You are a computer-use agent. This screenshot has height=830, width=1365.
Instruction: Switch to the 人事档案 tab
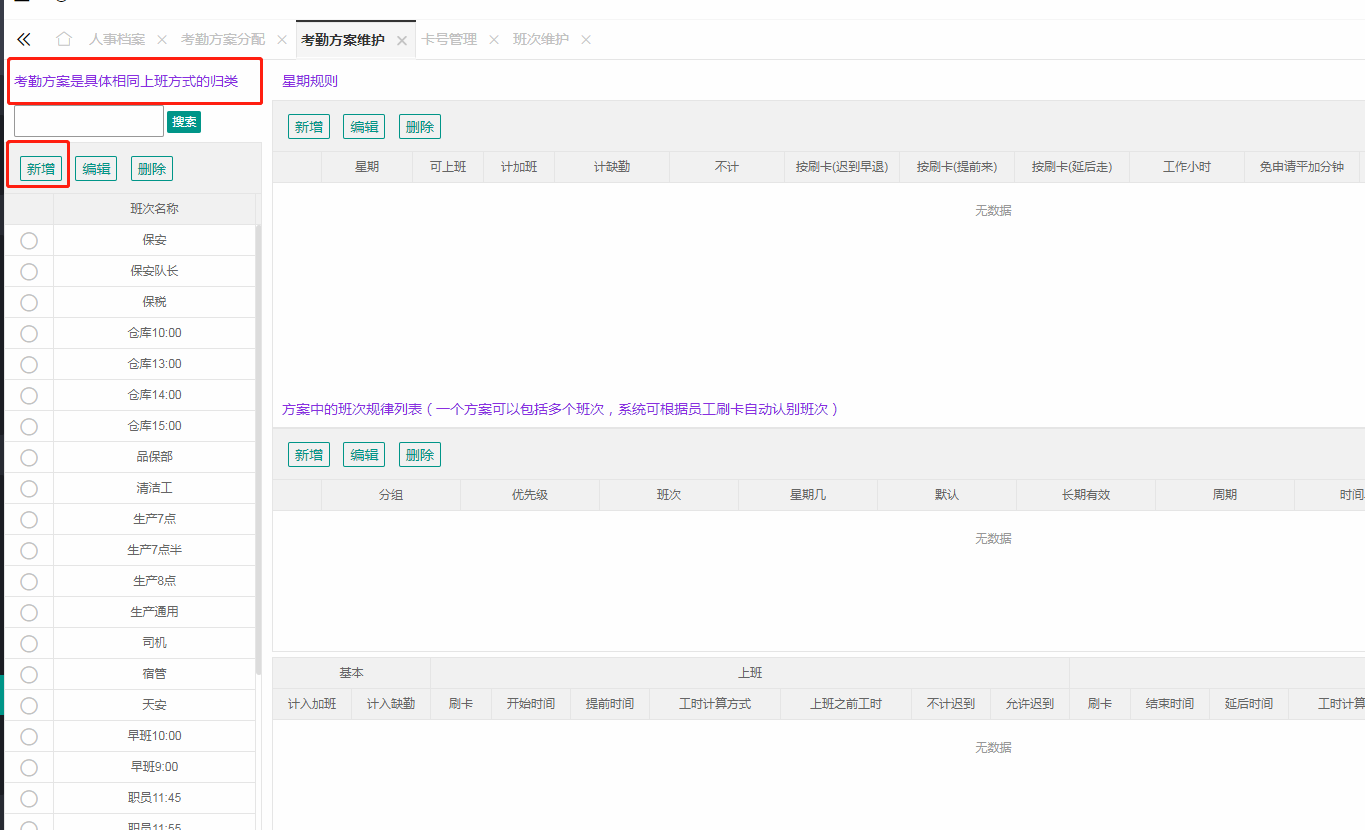117,39
